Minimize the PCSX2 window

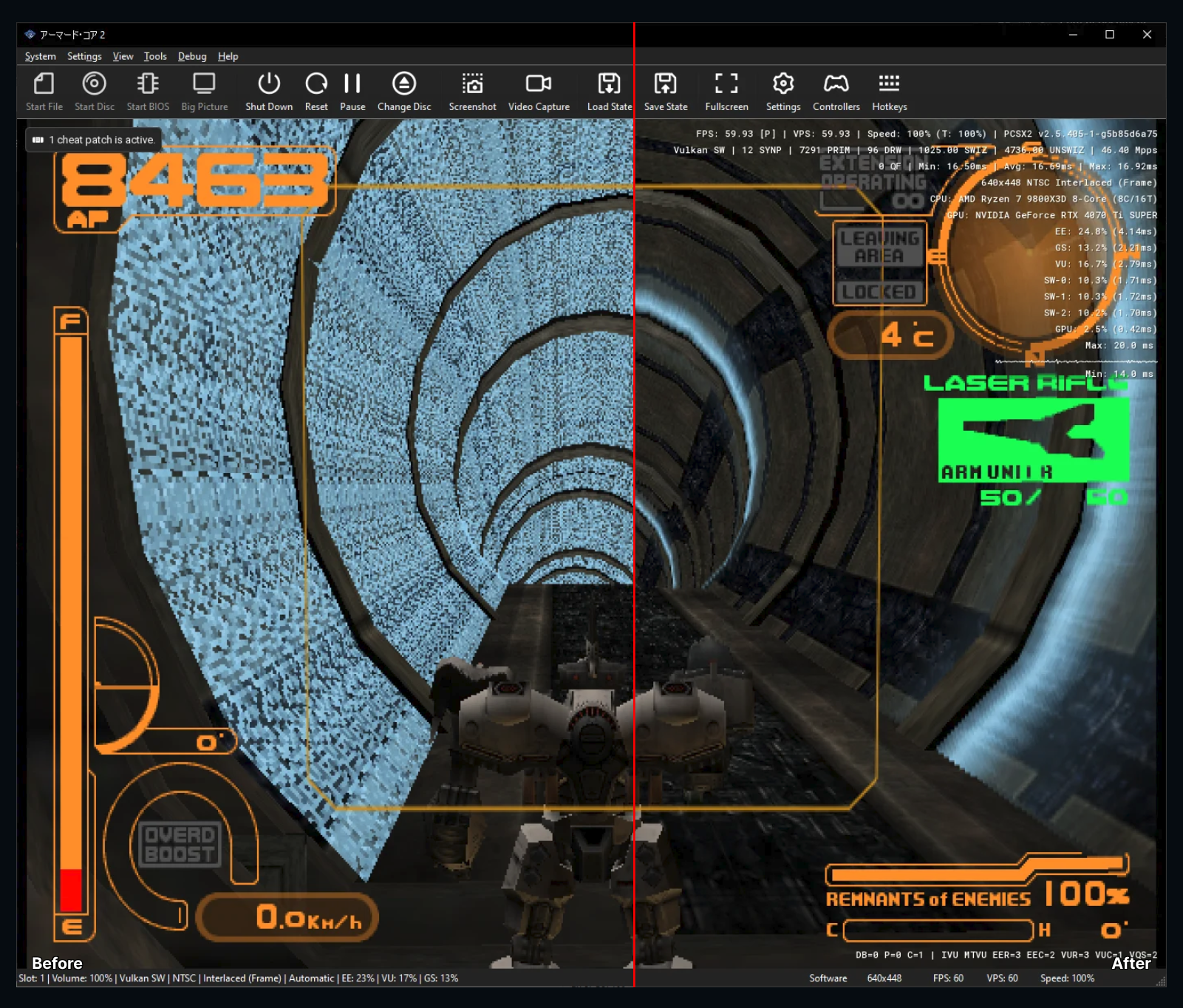tap(1073, 35)
